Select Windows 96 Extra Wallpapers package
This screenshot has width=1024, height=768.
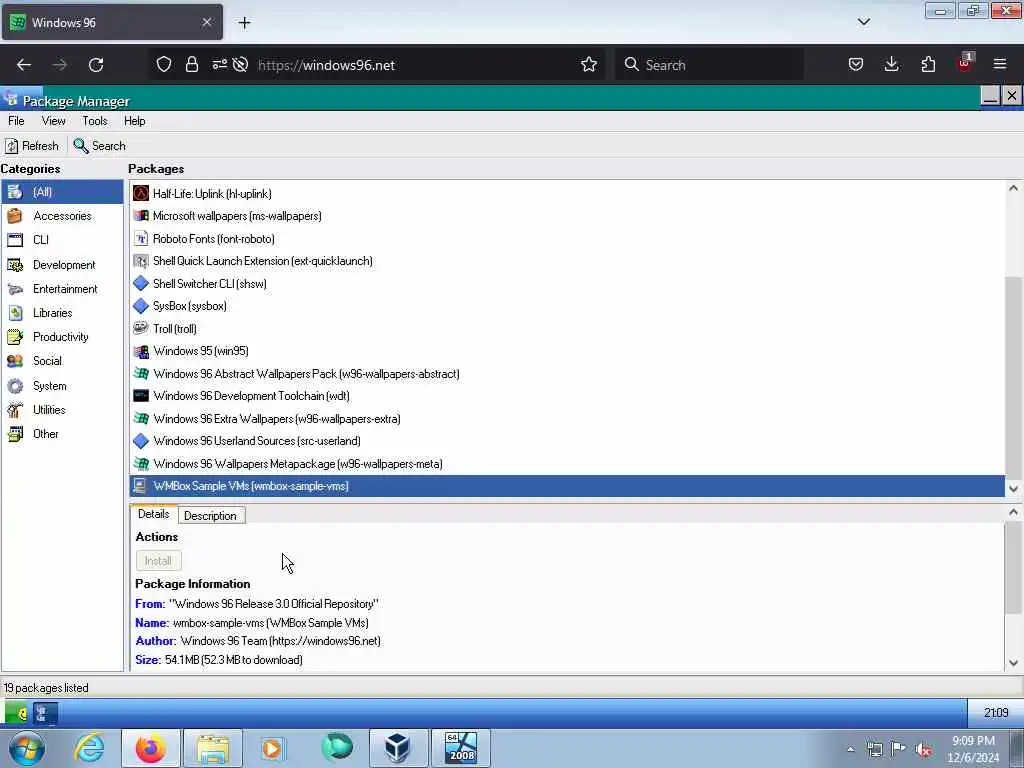(x=567, y=419)
